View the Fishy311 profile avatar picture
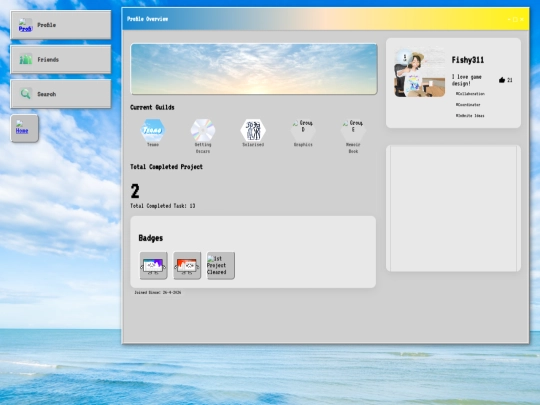This screenshot has width=540, height=405. click(420, 72)
